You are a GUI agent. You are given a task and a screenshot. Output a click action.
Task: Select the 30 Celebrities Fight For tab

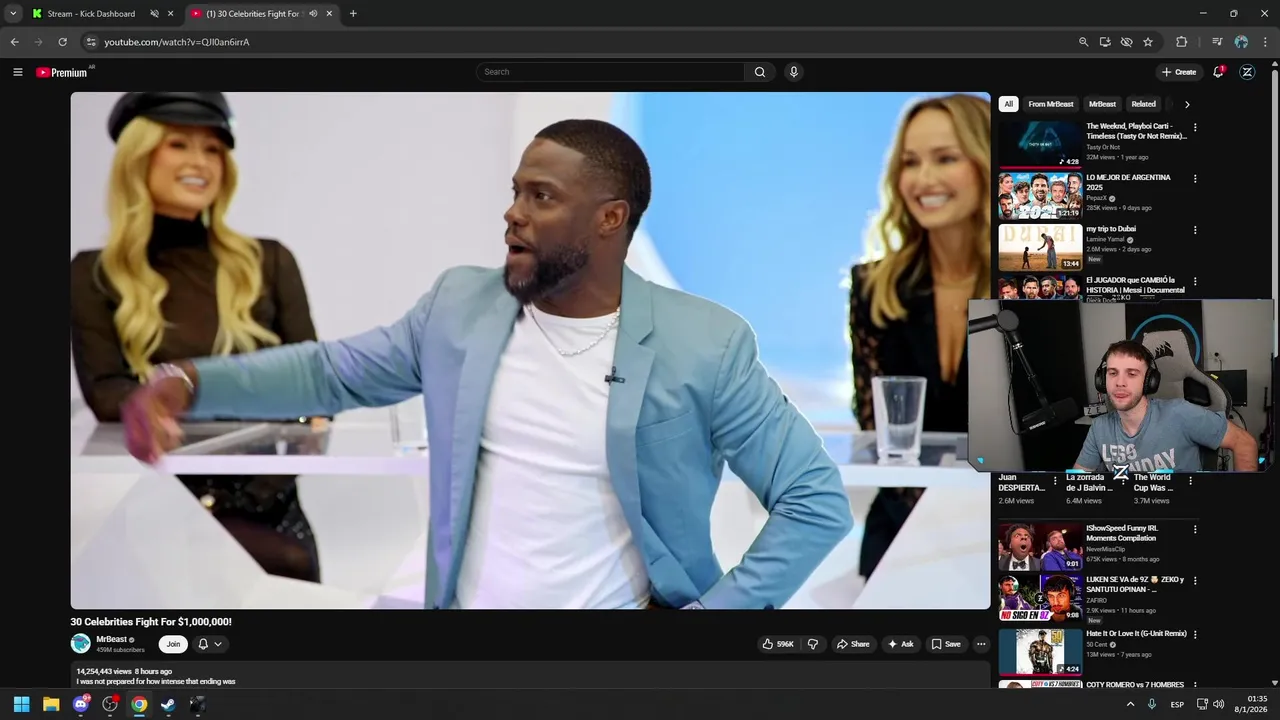pos(253,14)
